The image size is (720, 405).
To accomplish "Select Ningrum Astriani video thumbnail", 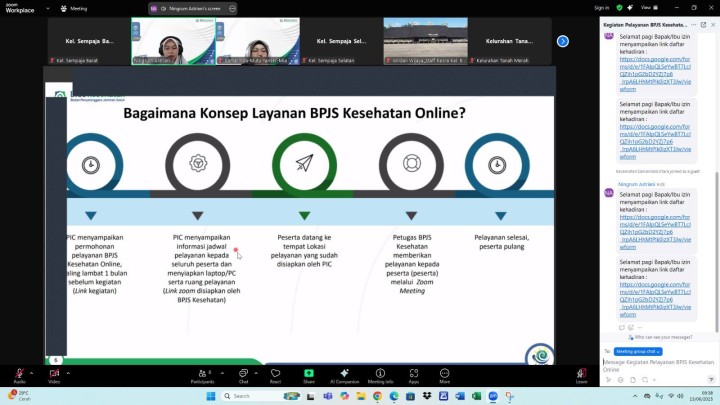I will tap(173, 41).
